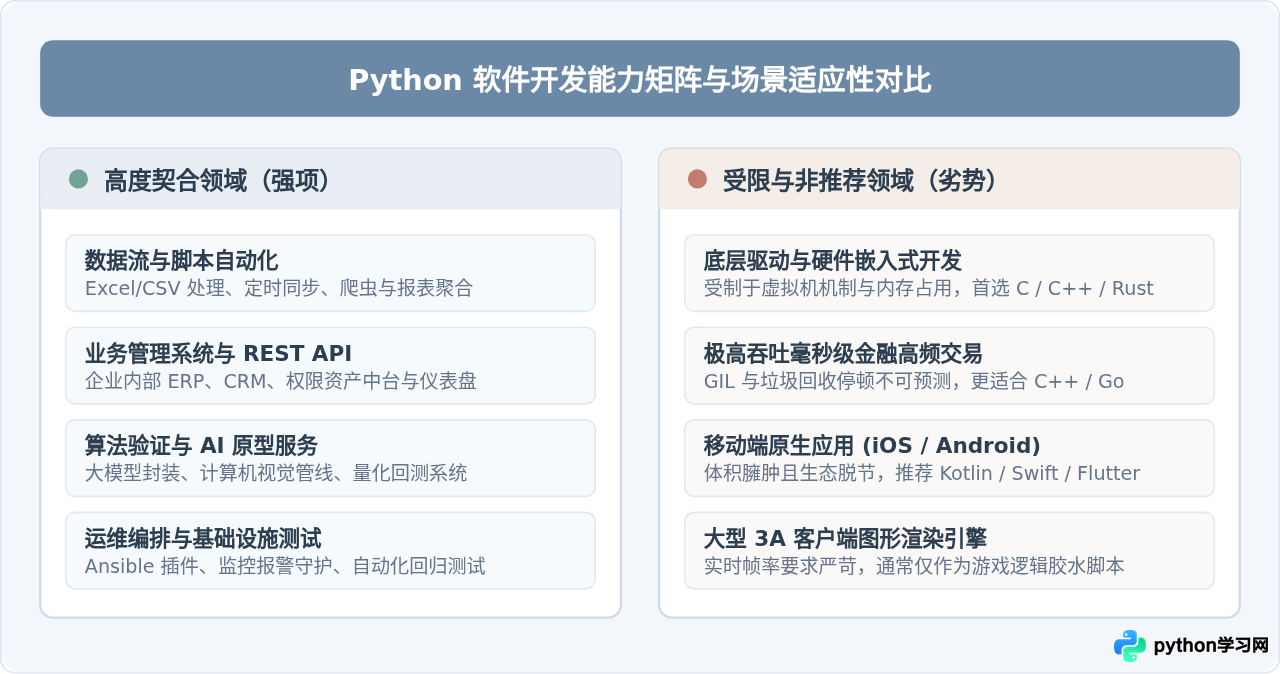This screenshot has height=674, width=1280.
Task: Click the 算法验证与 AI 原型服务 title
Action: tap(201, 446)
